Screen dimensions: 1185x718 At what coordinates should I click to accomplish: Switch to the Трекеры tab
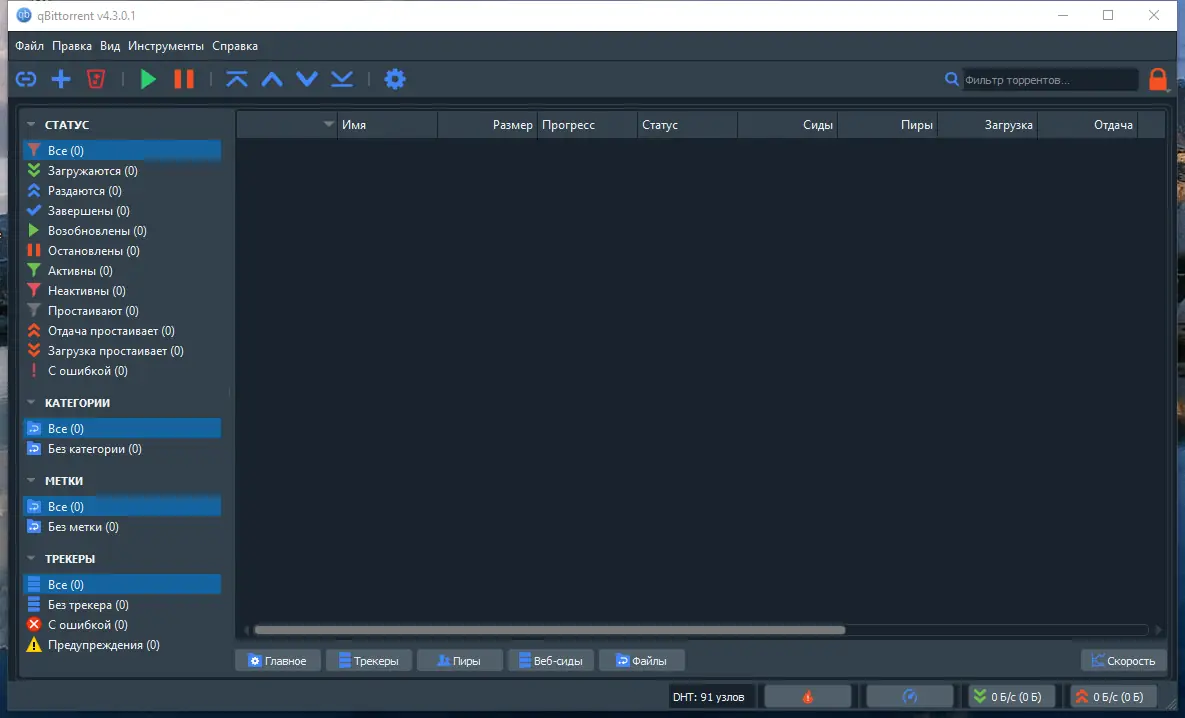[368, 661]
